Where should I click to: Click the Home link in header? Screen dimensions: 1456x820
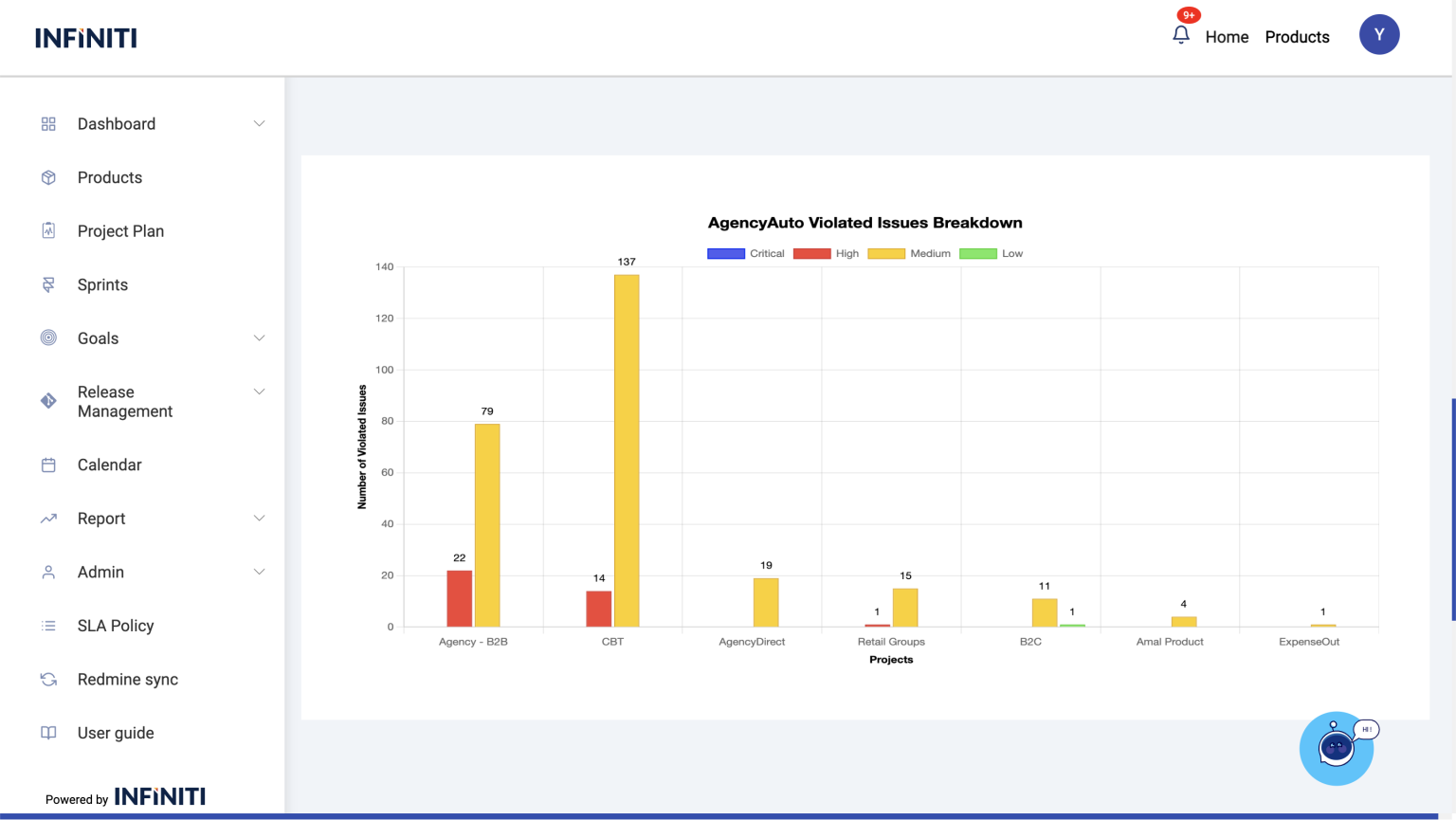click(1227, 37)
